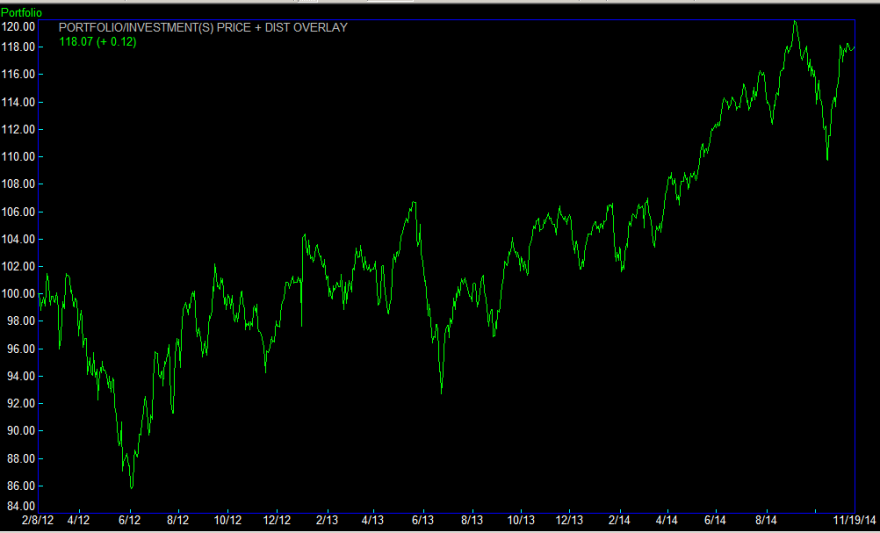Click the 118.07 (+ 0.12) value readout

(98, 42)
